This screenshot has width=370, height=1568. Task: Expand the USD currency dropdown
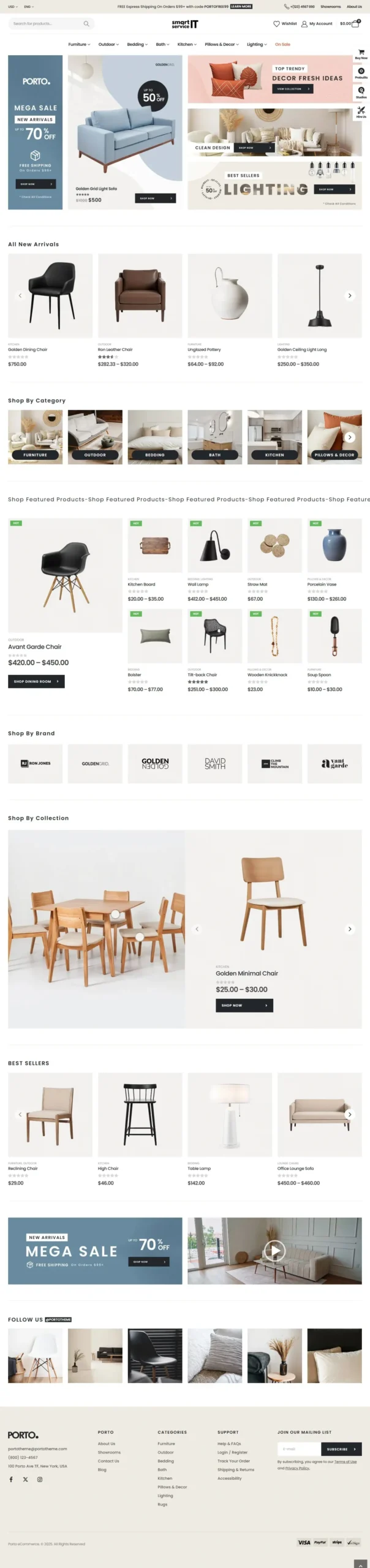pos(11,7)
